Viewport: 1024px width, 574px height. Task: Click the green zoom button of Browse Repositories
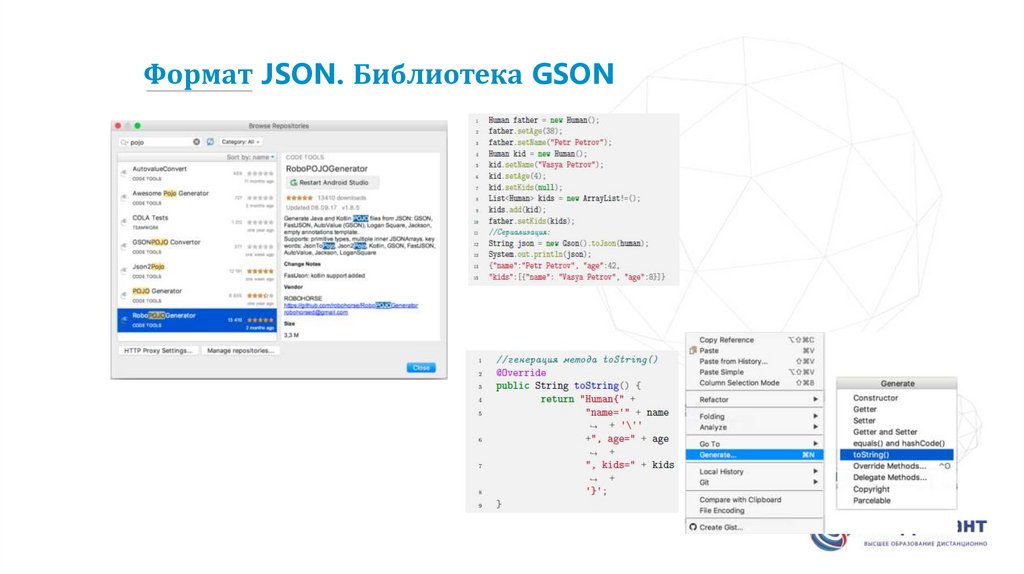point(138,125)
